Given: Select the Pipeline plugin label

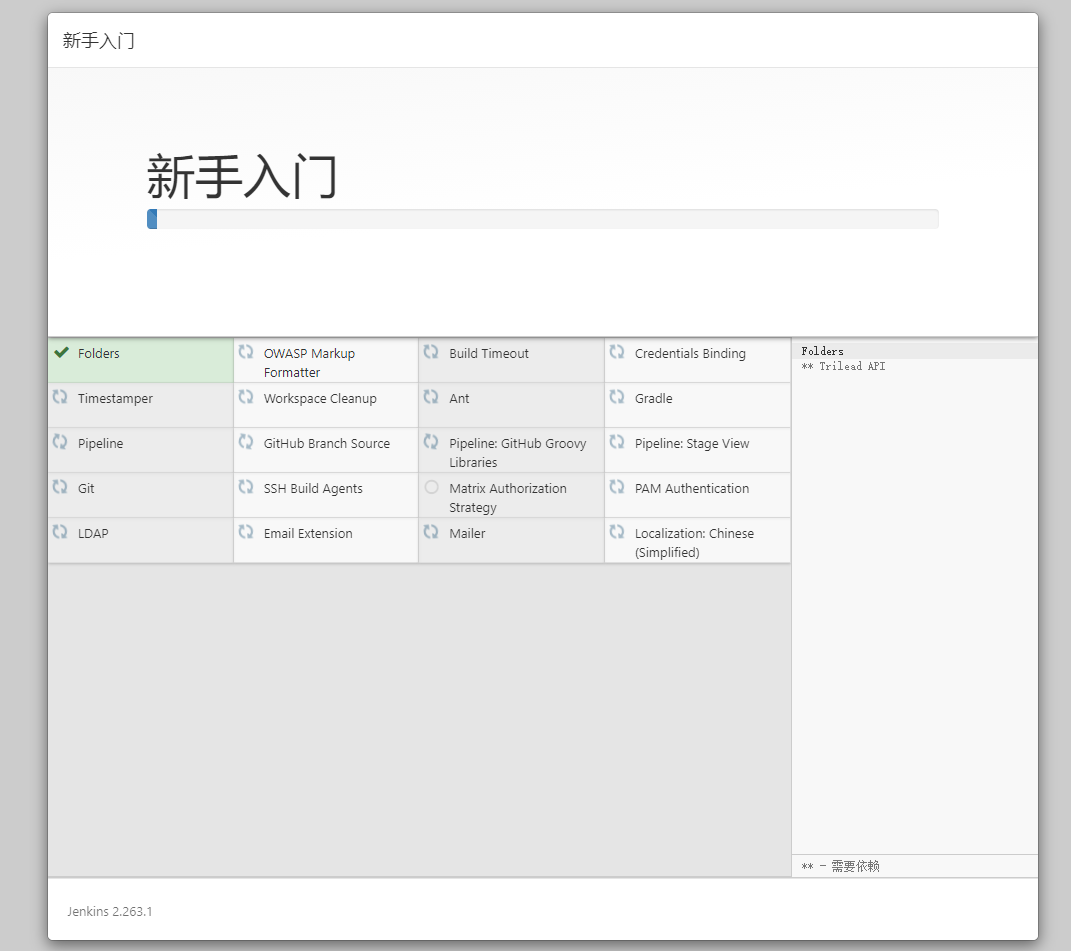Looking at the screenshot, I should point(100,443).
